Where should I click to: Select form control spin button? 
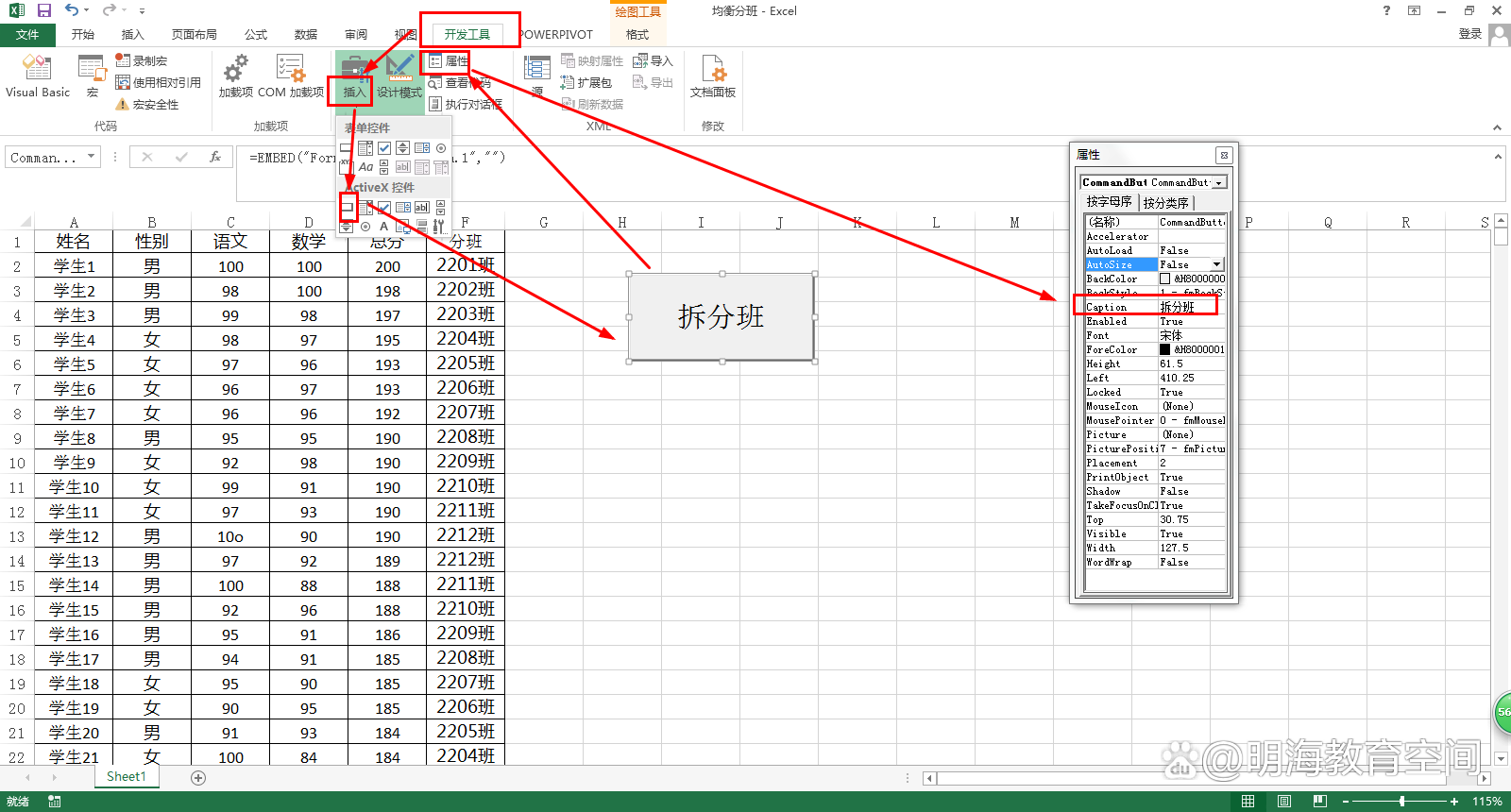pos(403,147)
